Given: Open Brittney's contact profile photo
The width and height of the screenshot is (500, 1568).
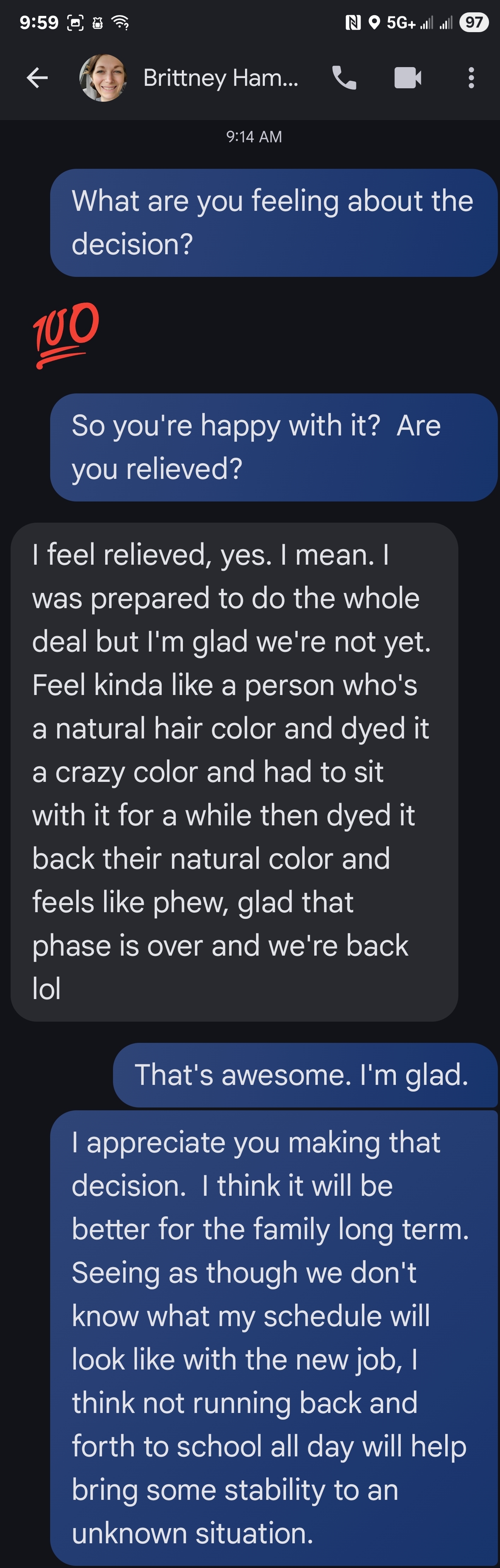Looking at the screenshot, I should click(103, 78).
